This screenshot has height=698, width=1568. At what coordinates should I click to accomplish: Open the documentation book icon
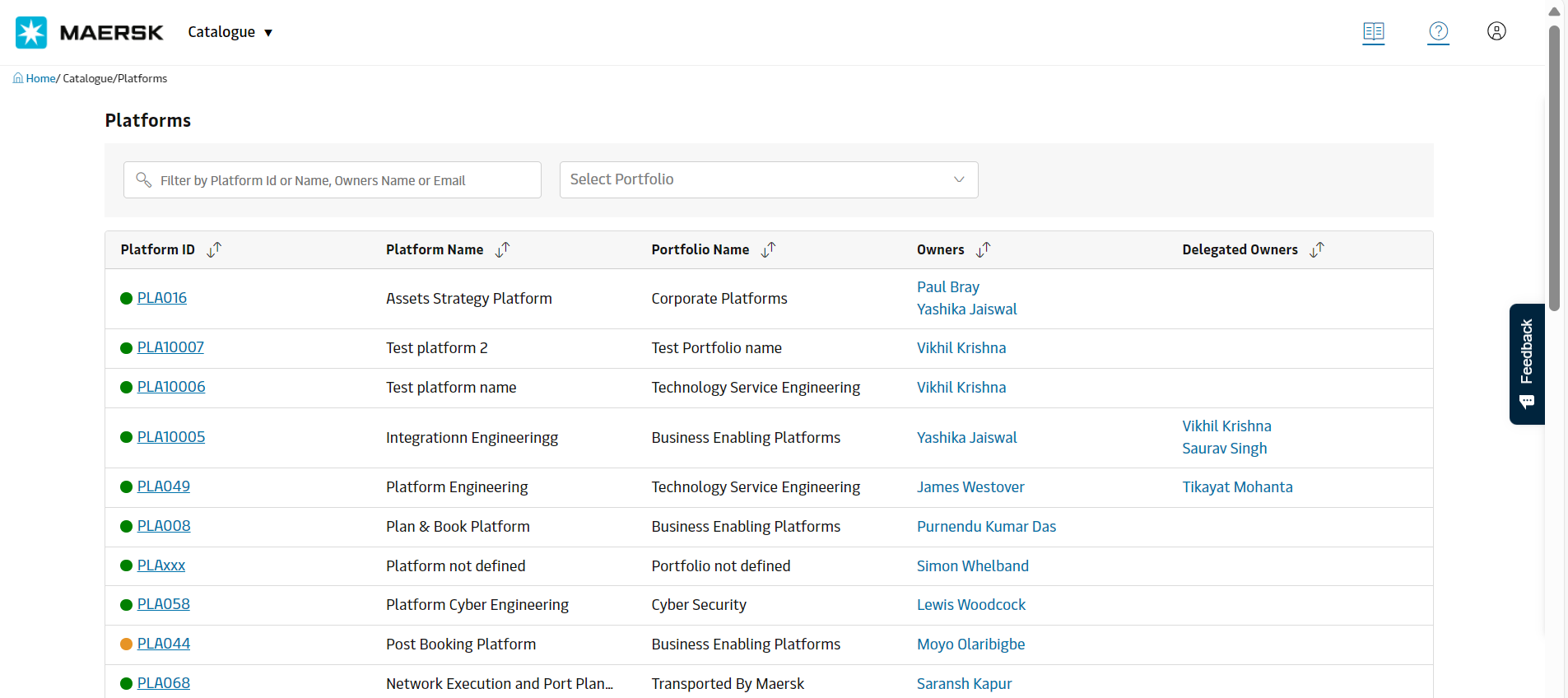(1374, 32)
